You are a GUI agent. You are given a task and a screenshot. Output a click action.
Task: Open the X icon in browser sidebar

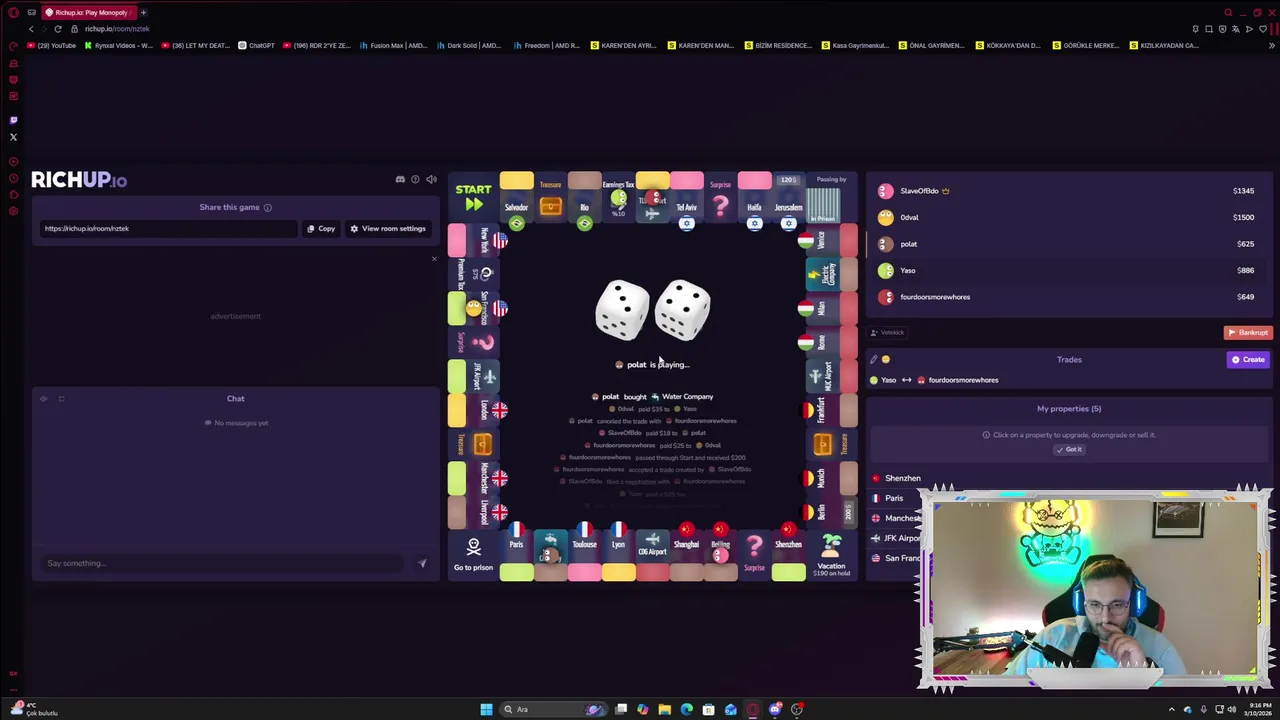[13, 137]
